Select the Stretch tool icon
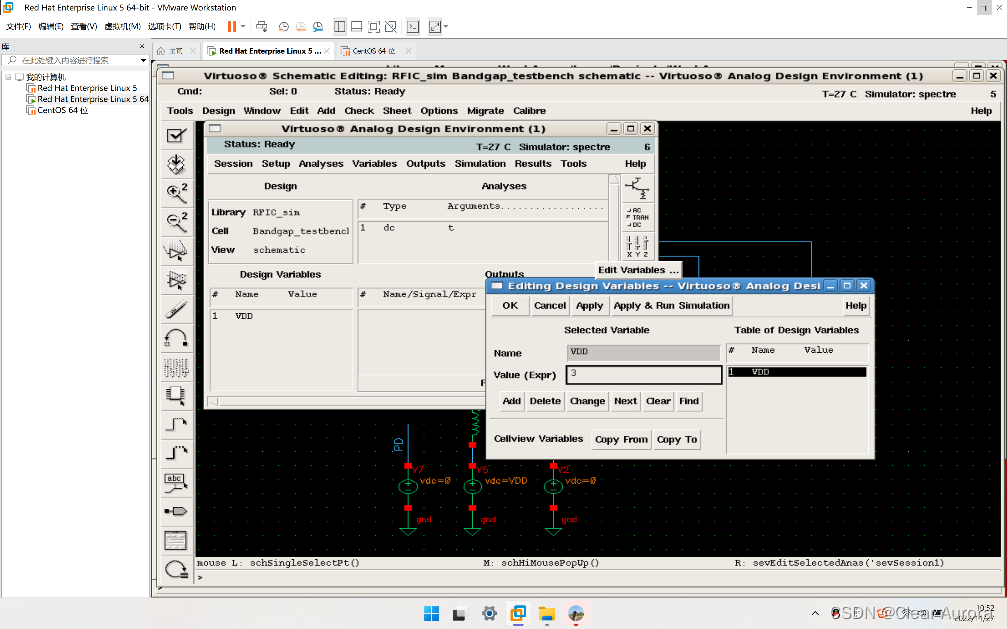This screenshot has height=629, width=1007. pos(176,251)
